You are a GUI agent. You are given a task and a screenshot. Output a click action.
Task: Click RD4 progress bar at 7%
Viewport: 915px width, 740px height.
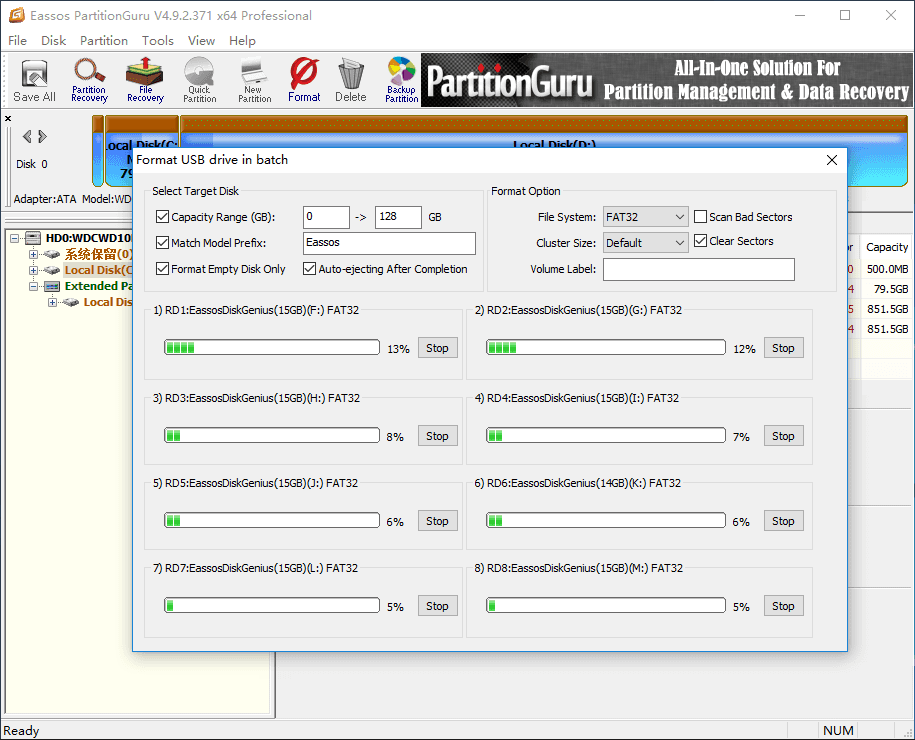pos(606,435)
